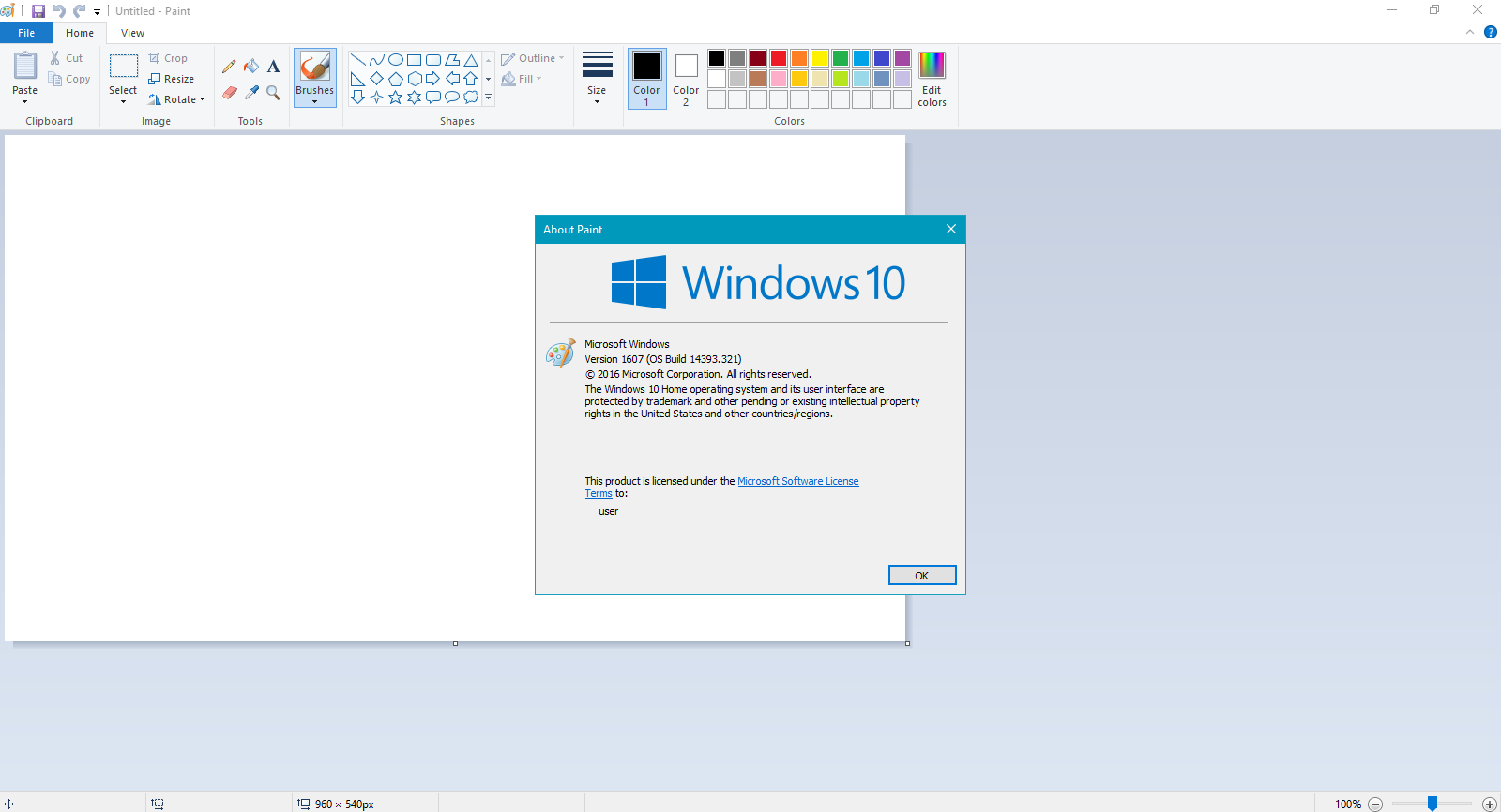Open the File menu
Viewport: 1501px width, 812px height.
pos(26,33)
